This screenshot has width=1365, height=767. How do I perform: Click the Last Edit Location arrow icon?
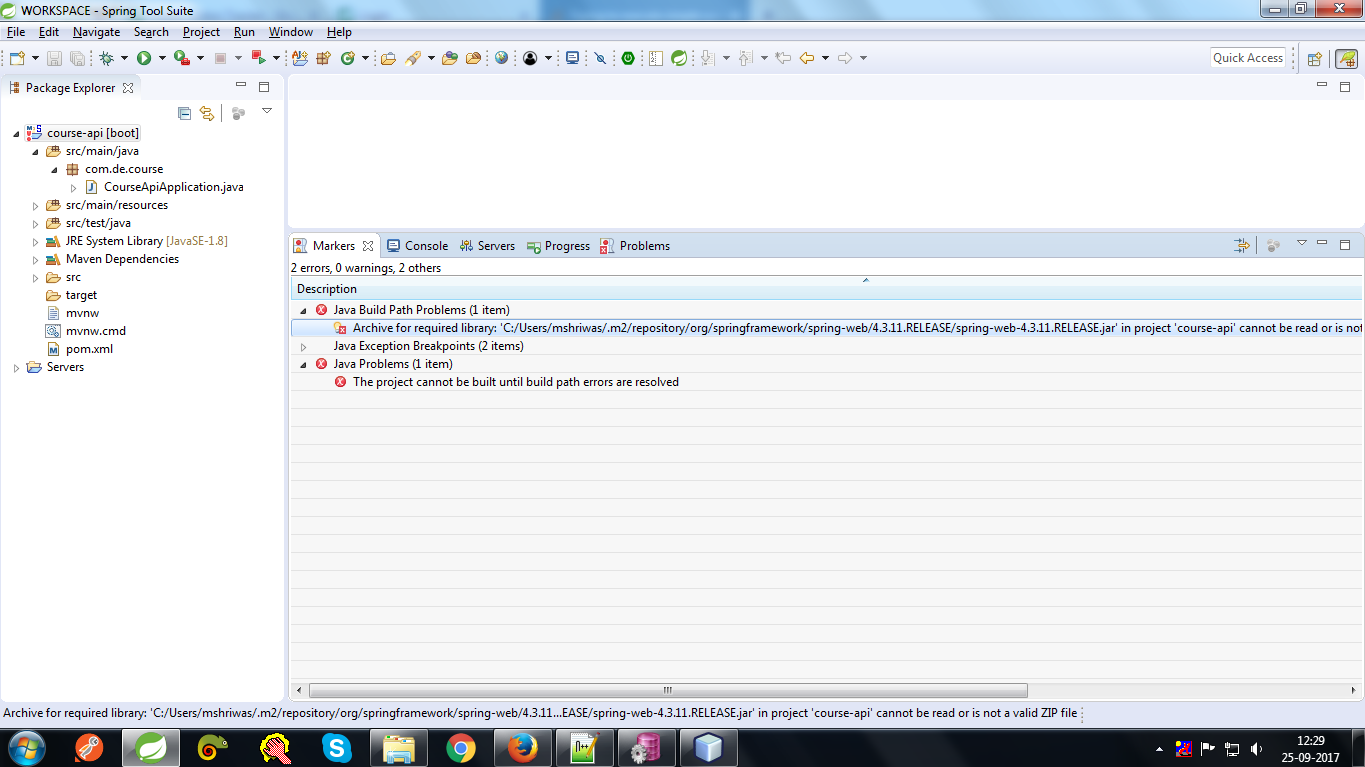(783, 58)
